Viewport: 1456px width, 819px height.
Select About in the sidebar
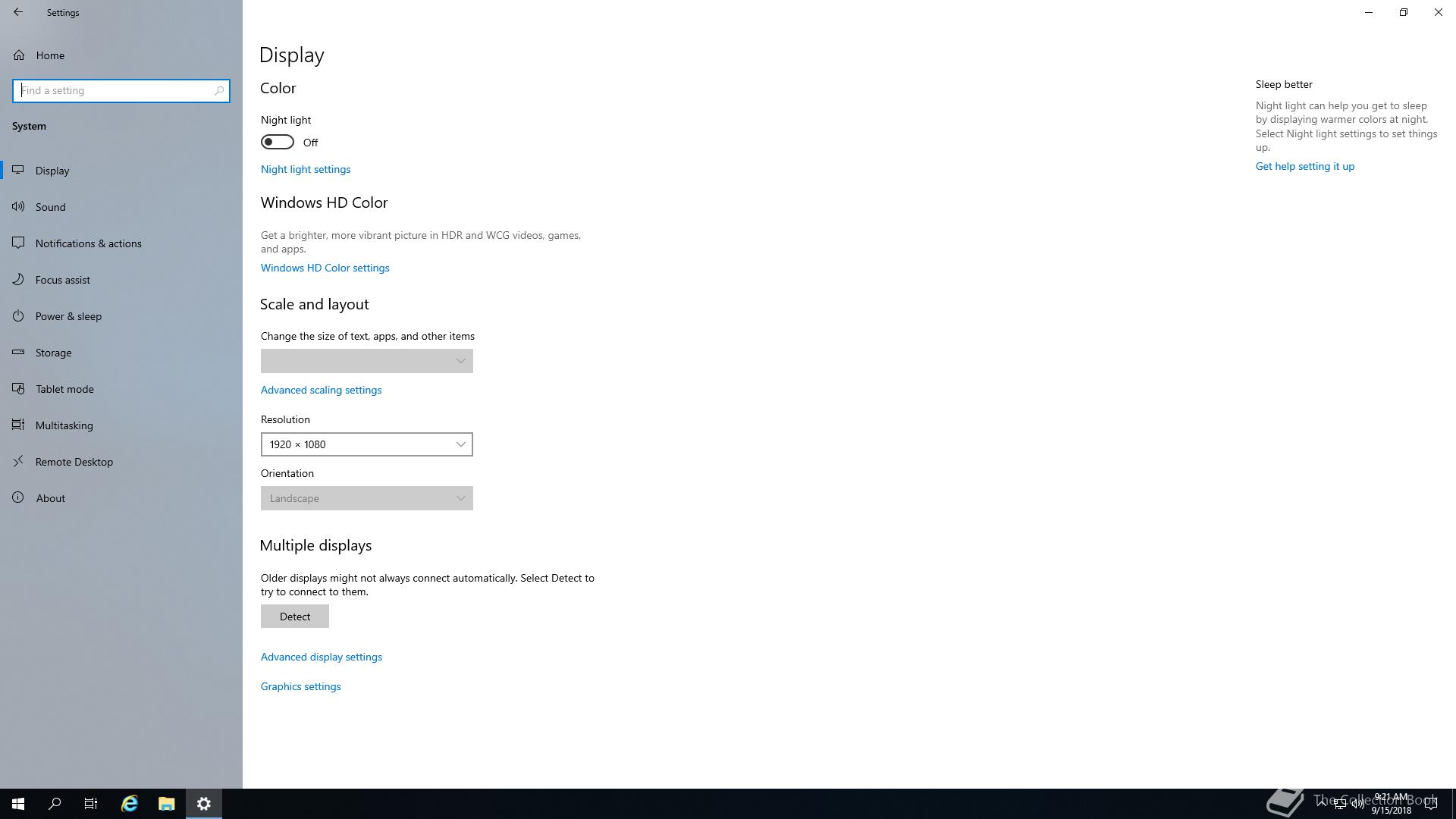tap(121, 498)
